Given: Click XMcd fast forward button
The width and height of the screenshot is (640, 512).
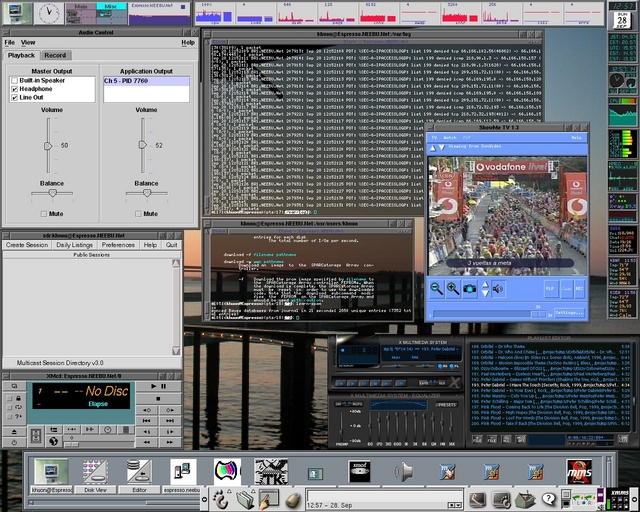Looking at the screenshot, I should click(170, 442).
